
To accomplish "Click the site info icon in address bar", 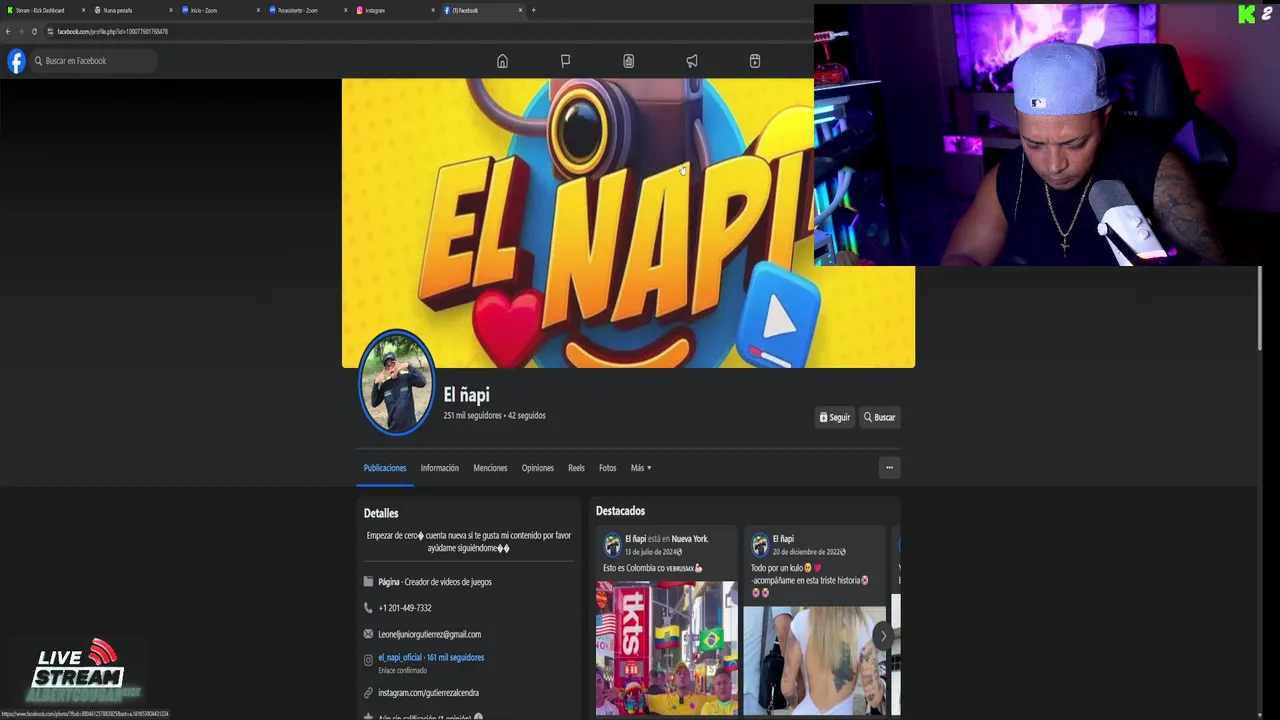I will point(50,31).
